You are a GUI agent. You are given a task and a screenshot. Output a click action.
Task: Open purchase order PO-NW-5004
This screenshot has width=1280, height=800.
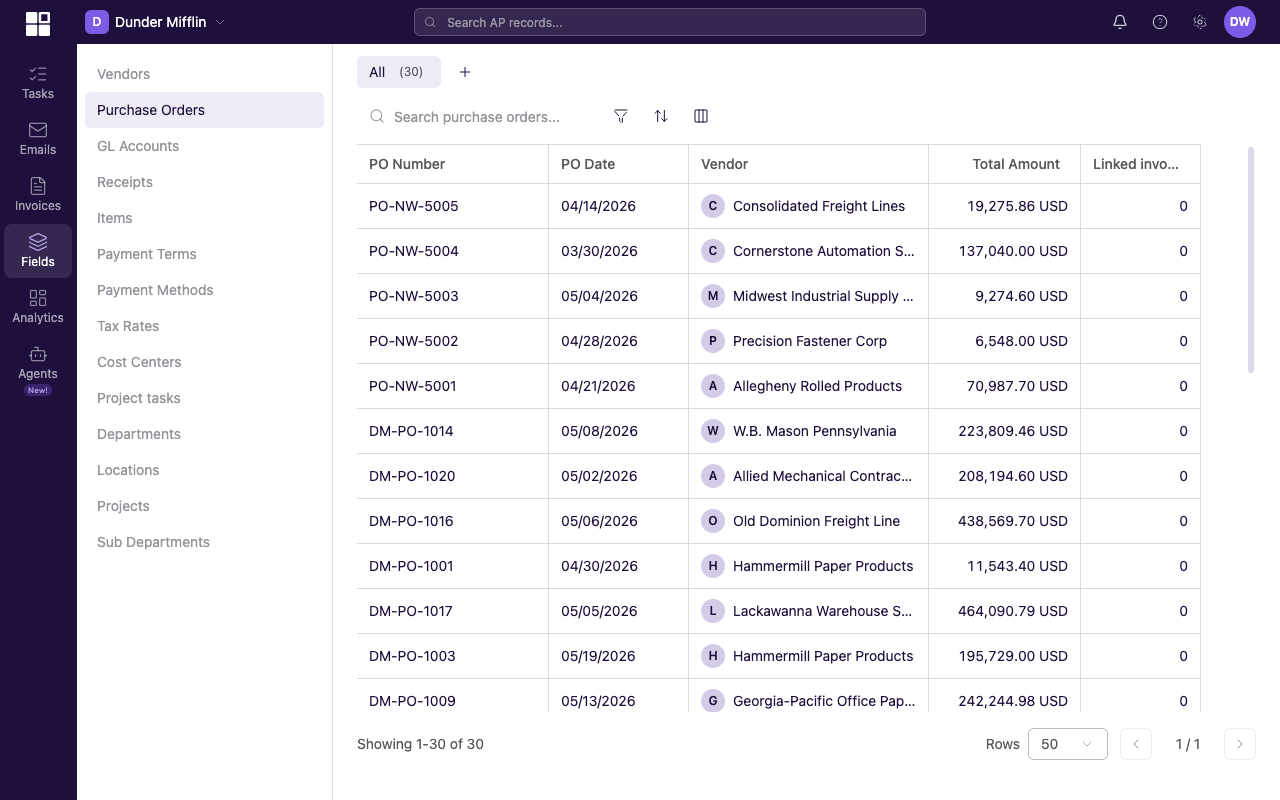pos(414,251)
